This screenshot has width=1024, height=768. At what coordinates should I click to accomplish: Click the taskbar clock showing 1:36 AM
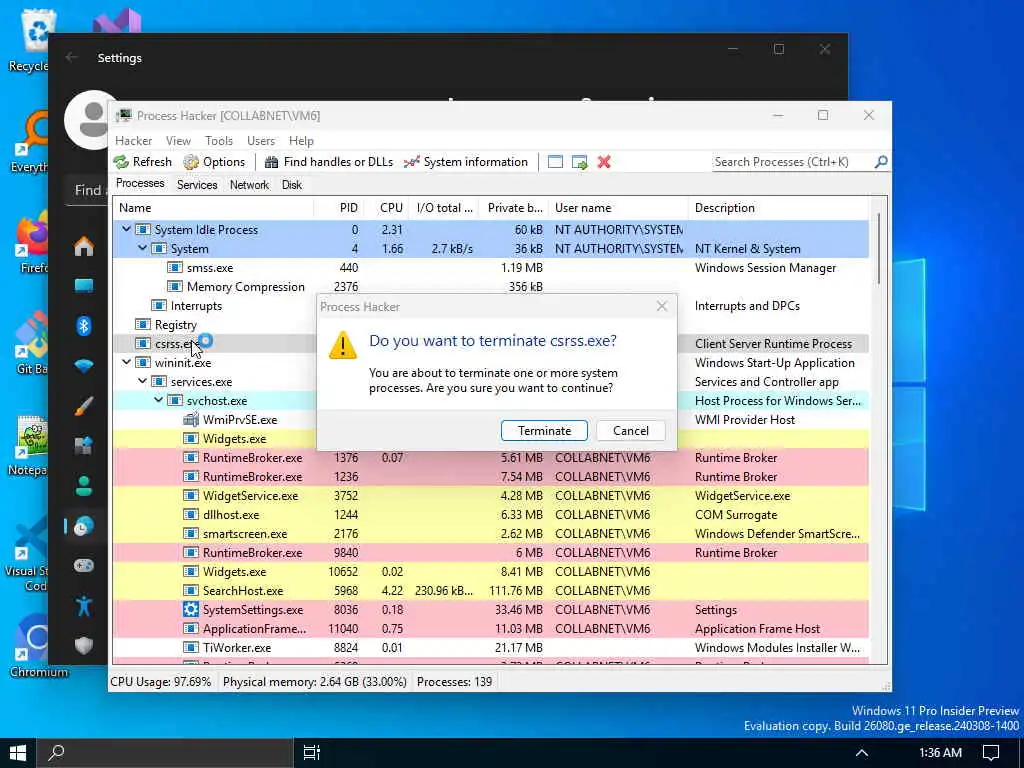click(x=940, y=752)
